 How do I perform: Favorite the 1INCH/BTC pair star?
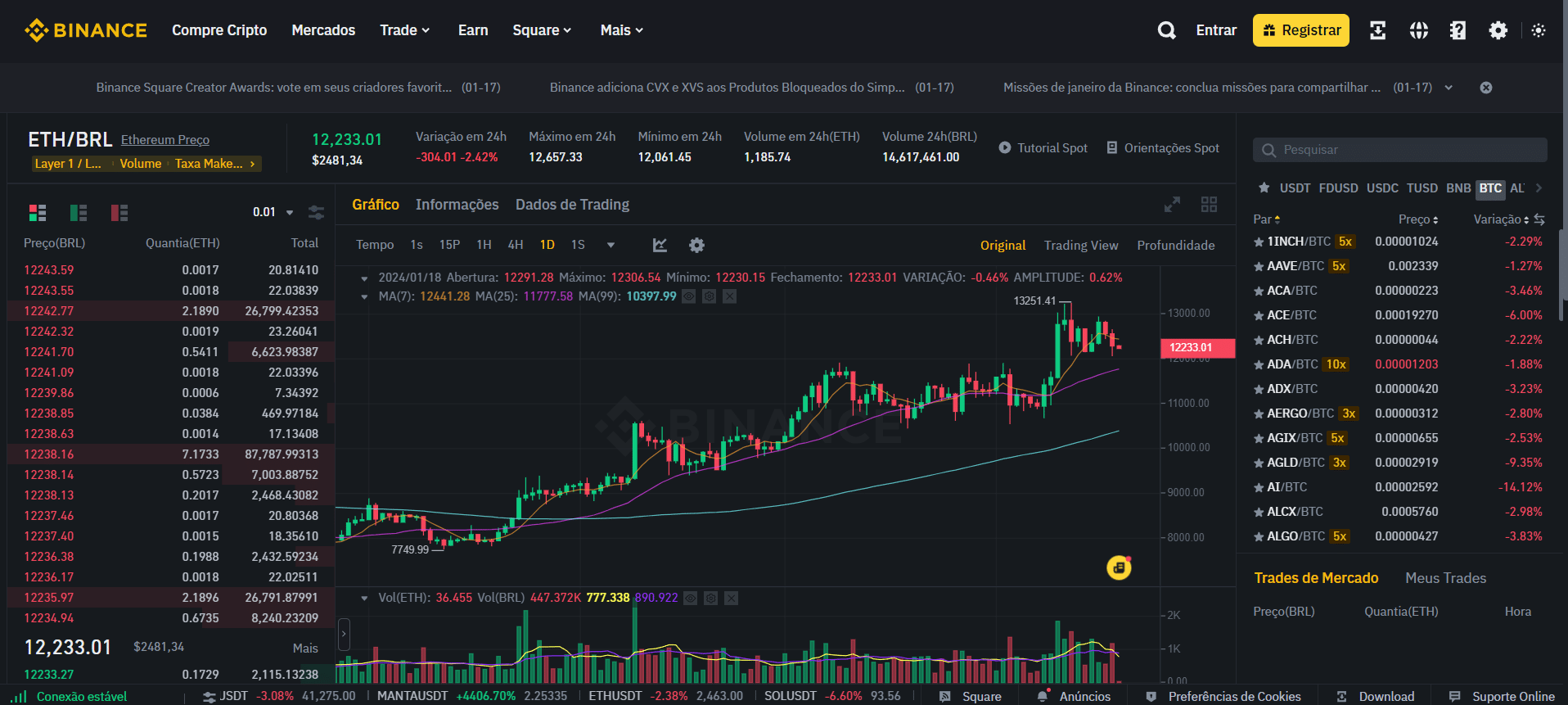pos(1259,242)
